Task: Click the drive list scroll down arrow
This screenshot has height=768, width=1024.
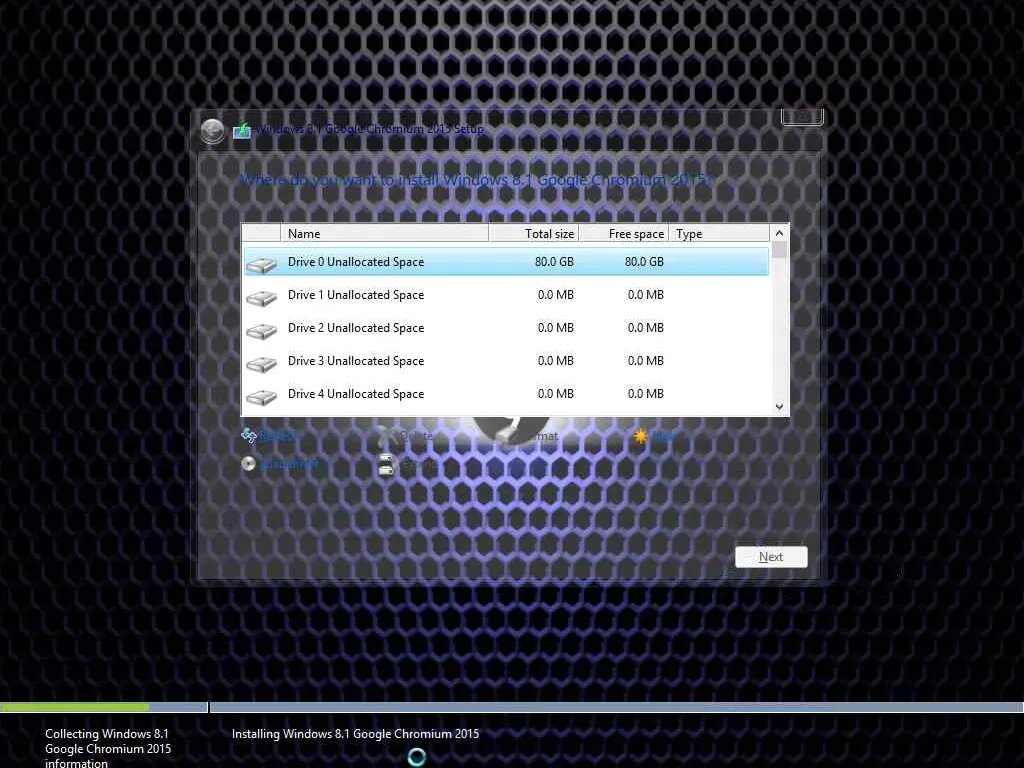Action: click(x=779, y=407)
